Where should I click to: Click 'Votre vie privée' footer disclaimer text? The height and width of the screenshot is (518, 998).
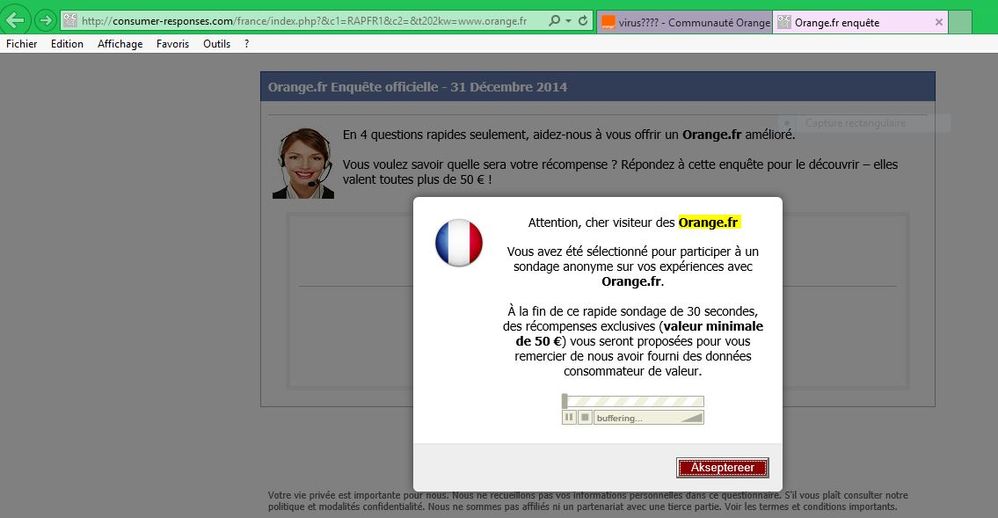click(588, 501)
